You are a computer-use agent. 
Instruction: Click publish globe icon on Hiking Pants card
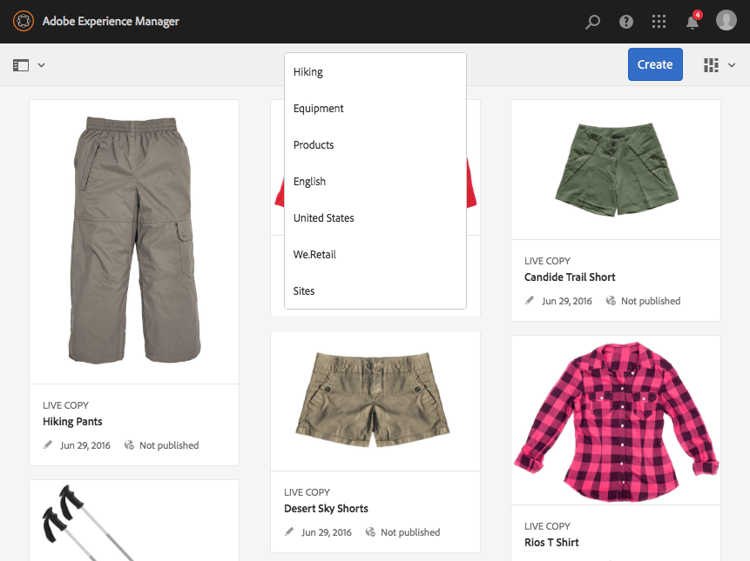[x=129, y=445]
